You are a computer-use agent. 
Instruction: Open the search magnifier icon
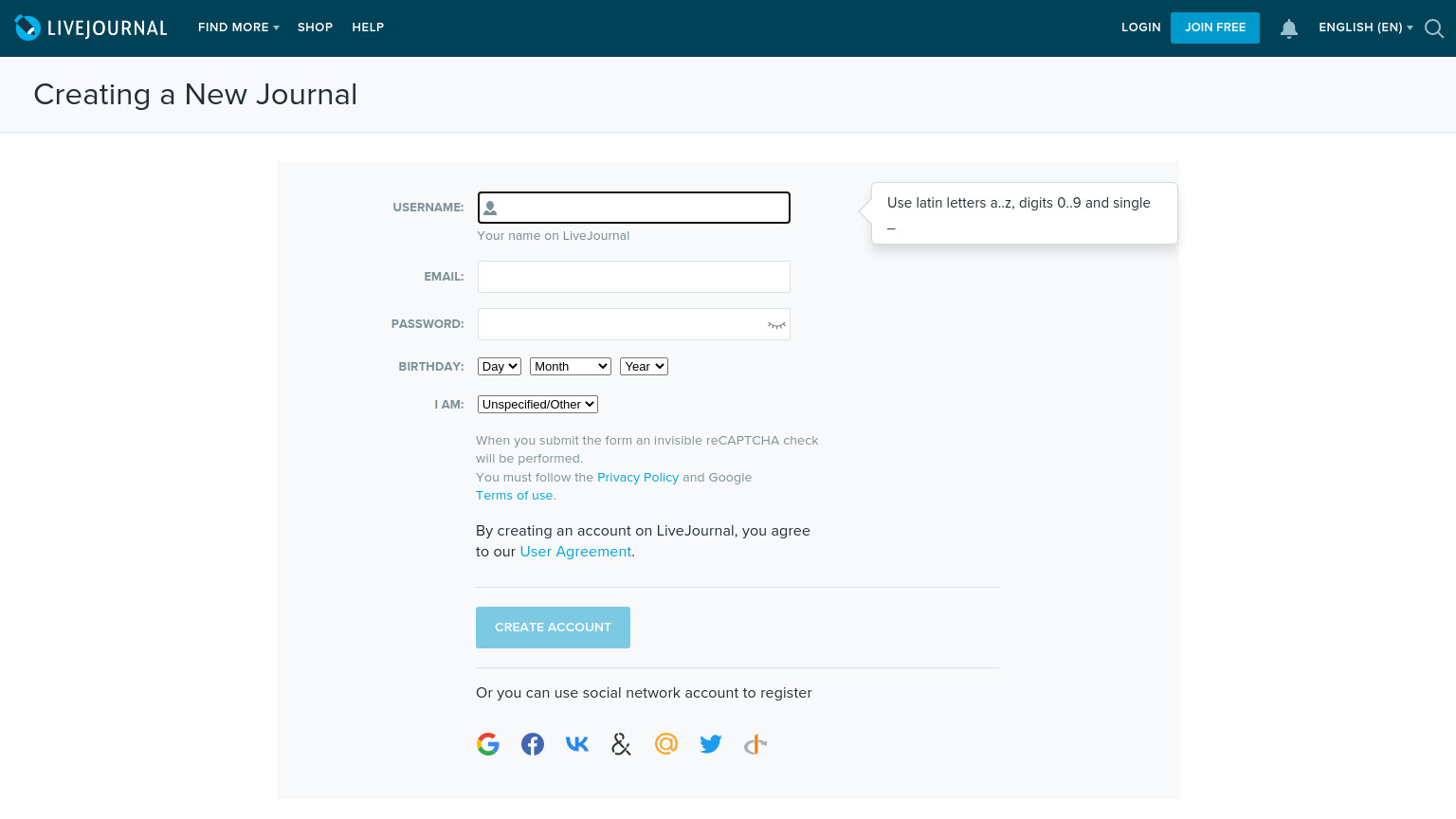[1434, 28]
